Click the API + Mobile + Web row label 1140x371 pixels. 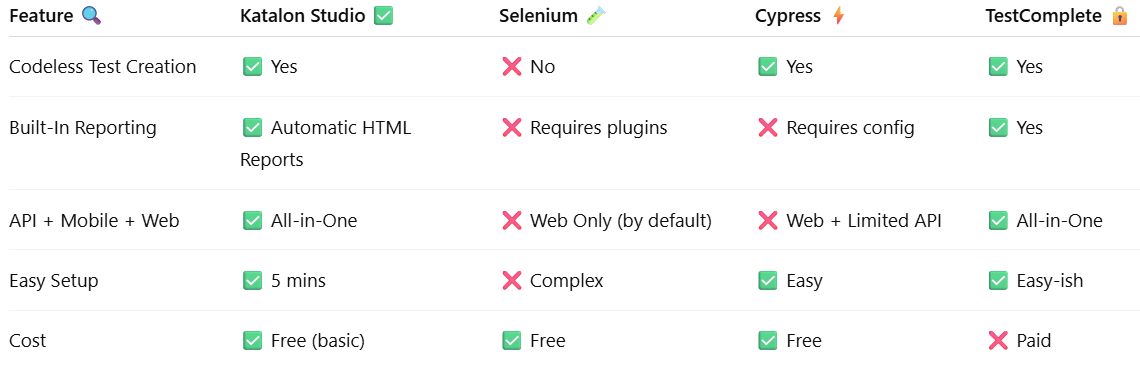(94, 220)
